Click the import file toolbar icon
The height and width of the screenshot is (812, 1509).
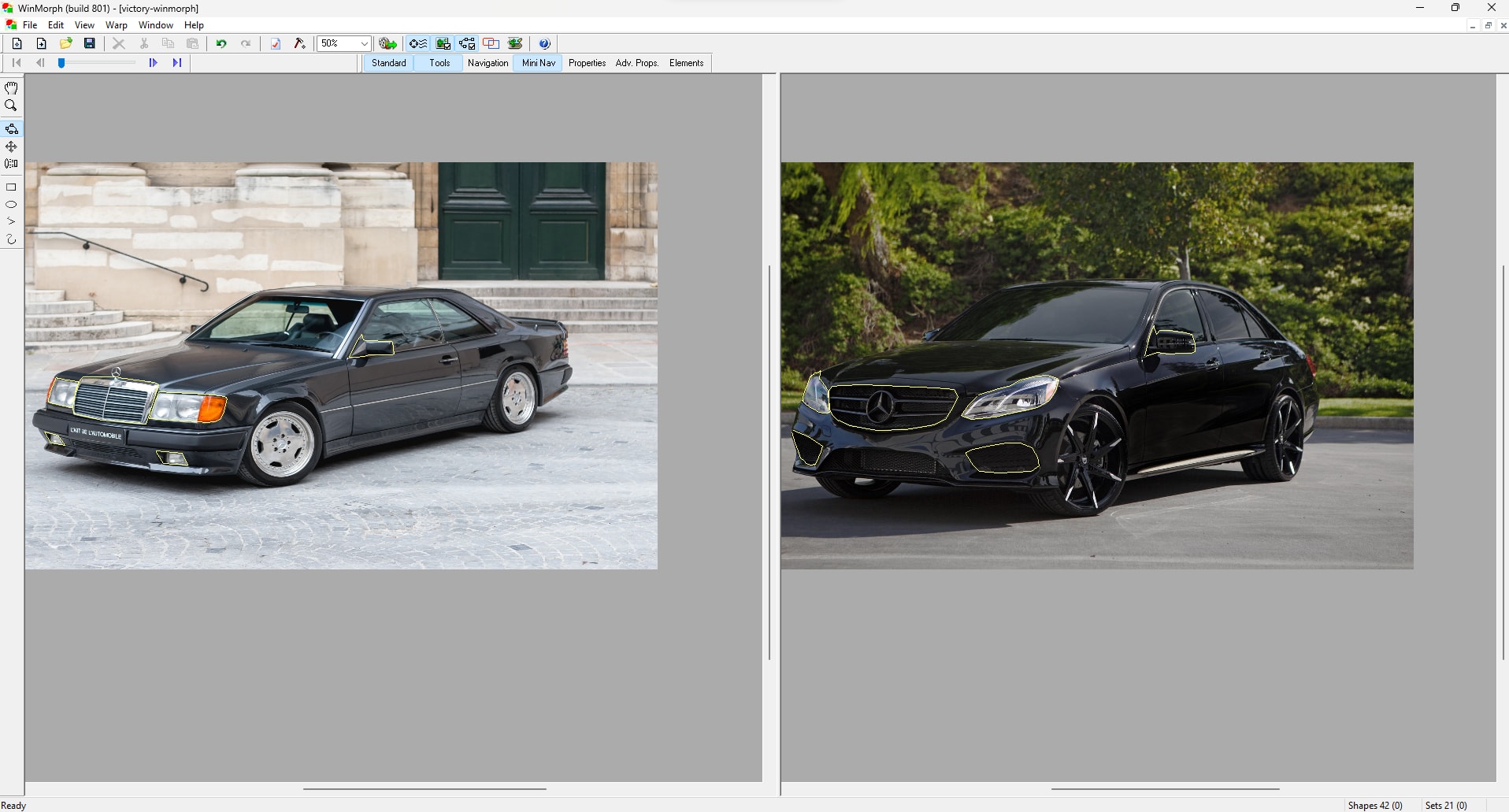click(41, 43)
